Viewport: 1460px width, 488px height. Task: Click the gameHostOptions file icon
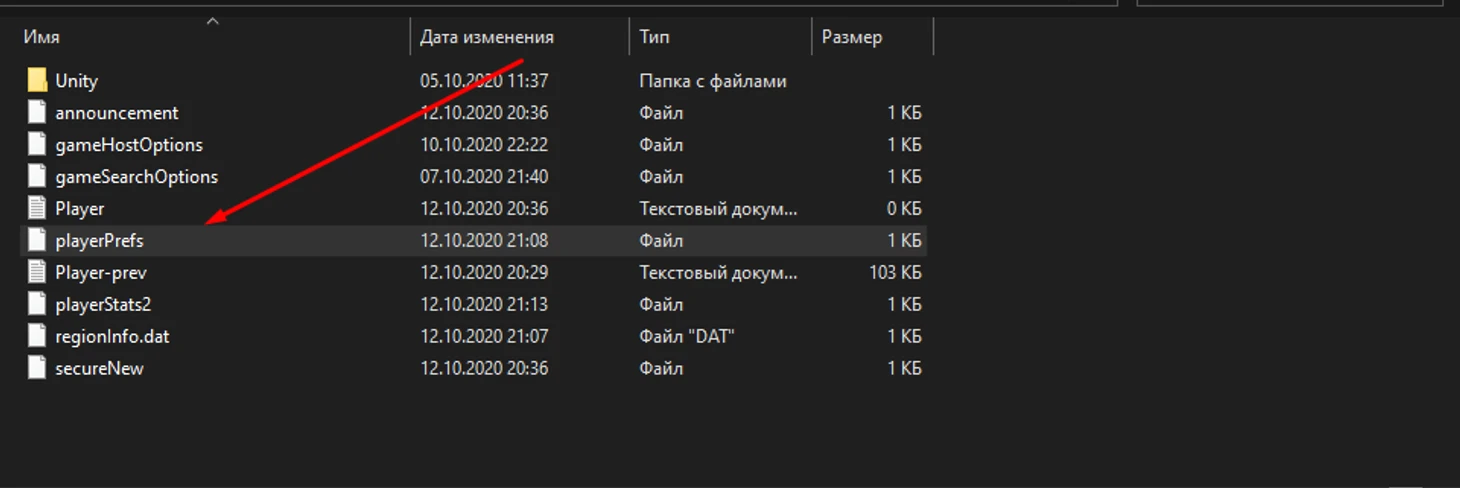[37, 145]
